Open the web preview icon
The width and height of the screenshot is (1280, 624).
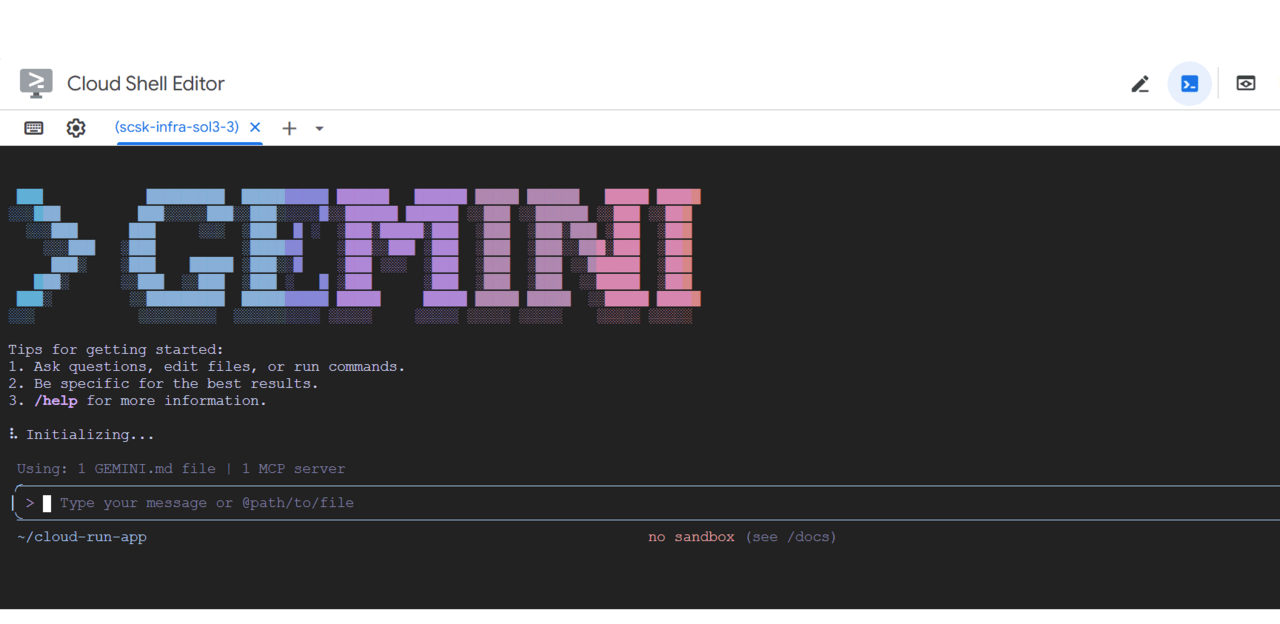(1245, 84)
